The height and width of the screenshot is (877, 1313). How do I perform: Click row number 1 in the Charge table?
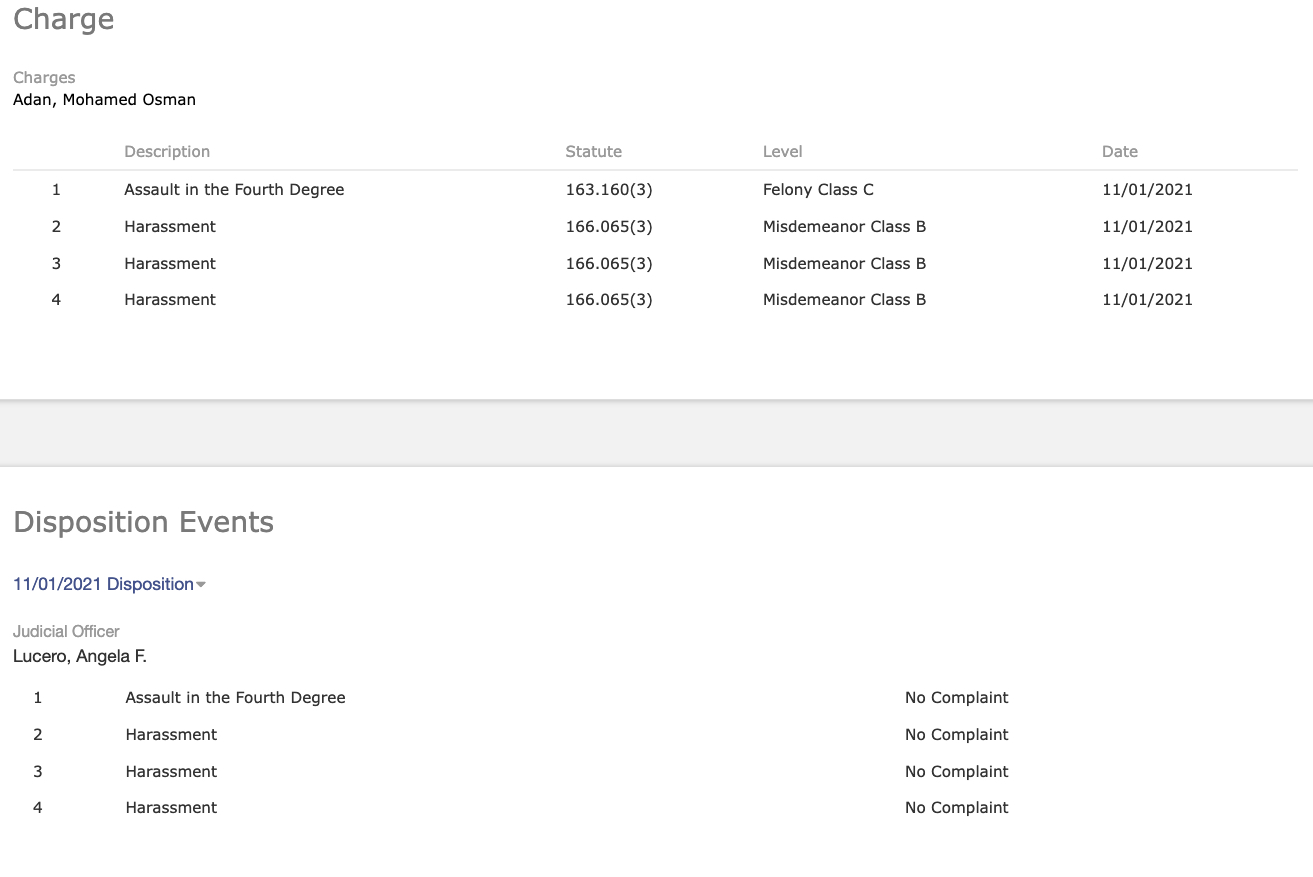(56, 190)
